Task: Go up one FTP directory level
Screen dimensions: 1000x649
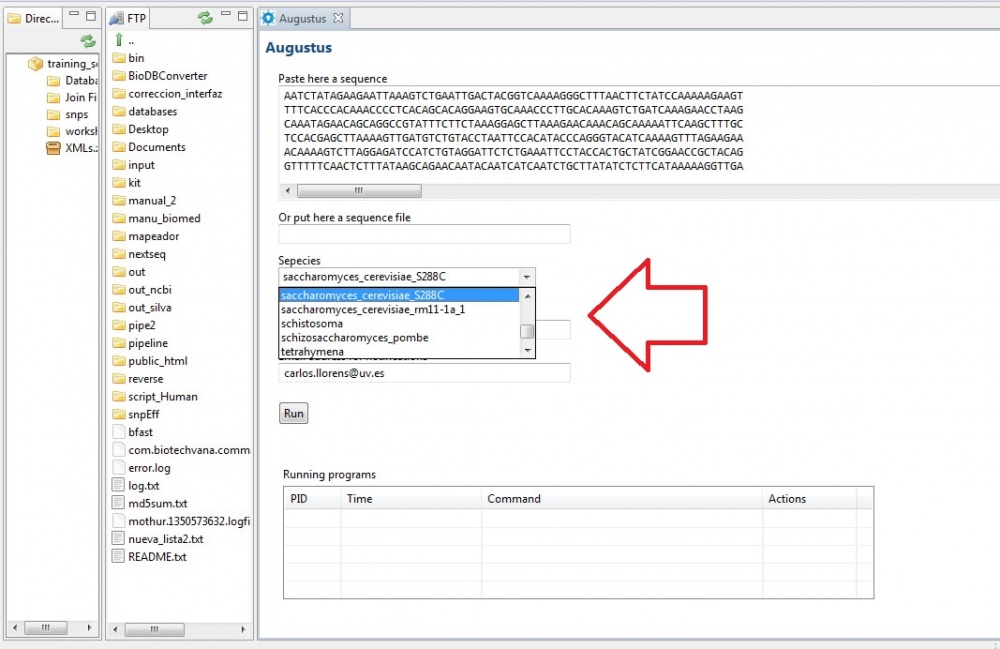Action: (x=120, y=40)
